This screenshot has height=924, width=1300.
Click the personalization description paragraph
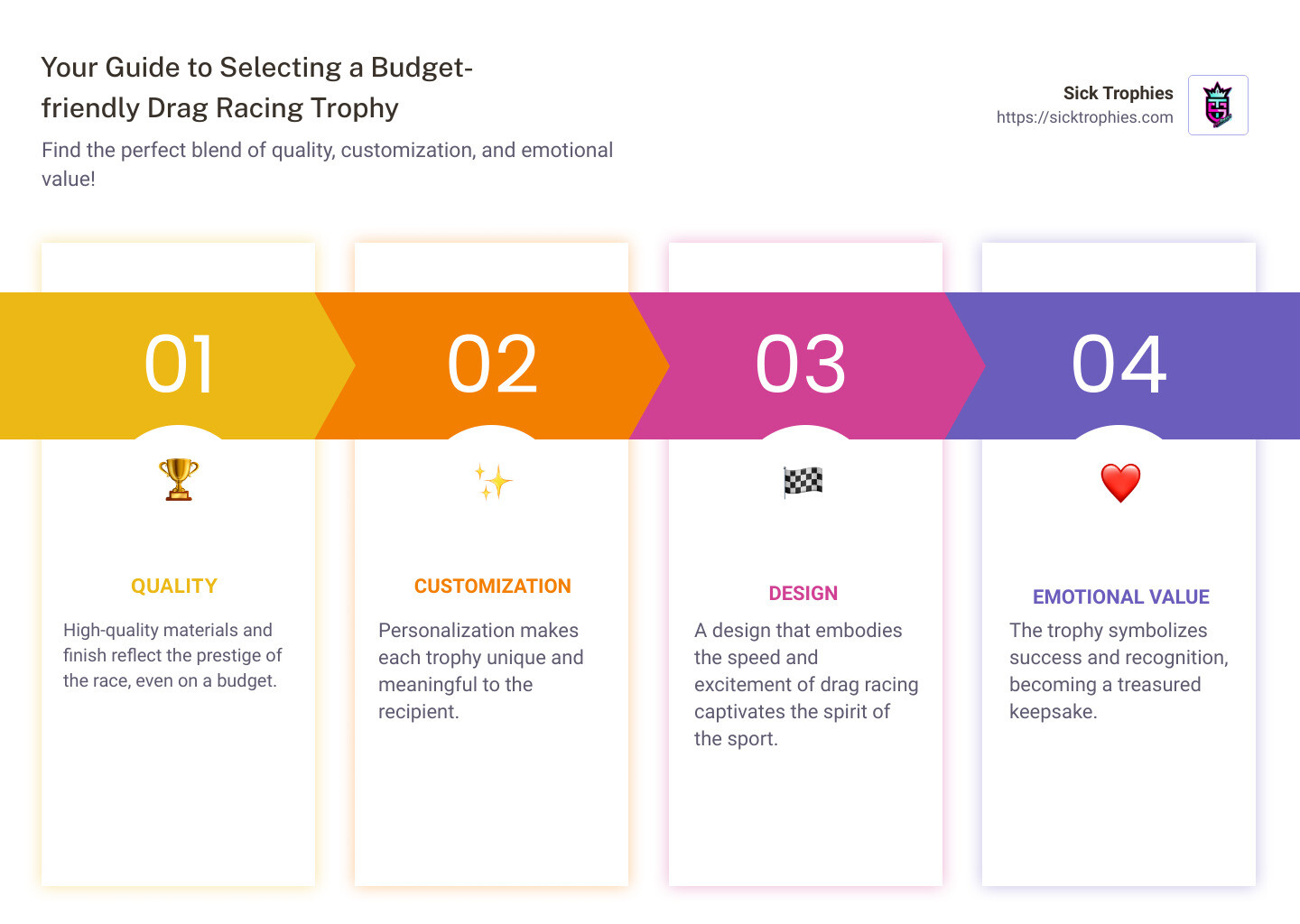pos(480,670)
